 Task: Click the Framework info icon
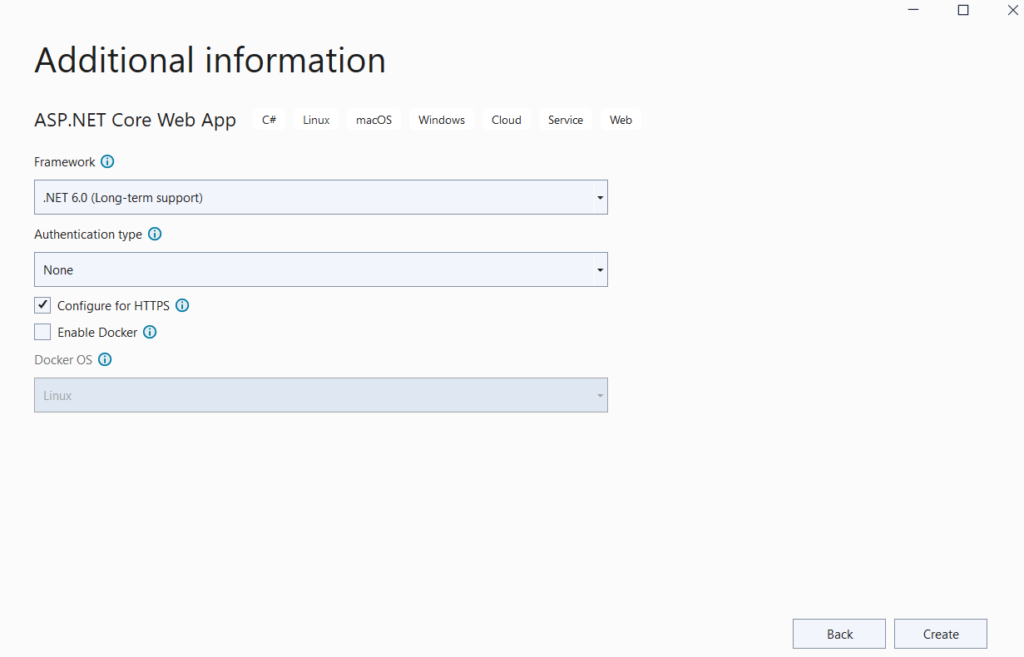(107, 161)
